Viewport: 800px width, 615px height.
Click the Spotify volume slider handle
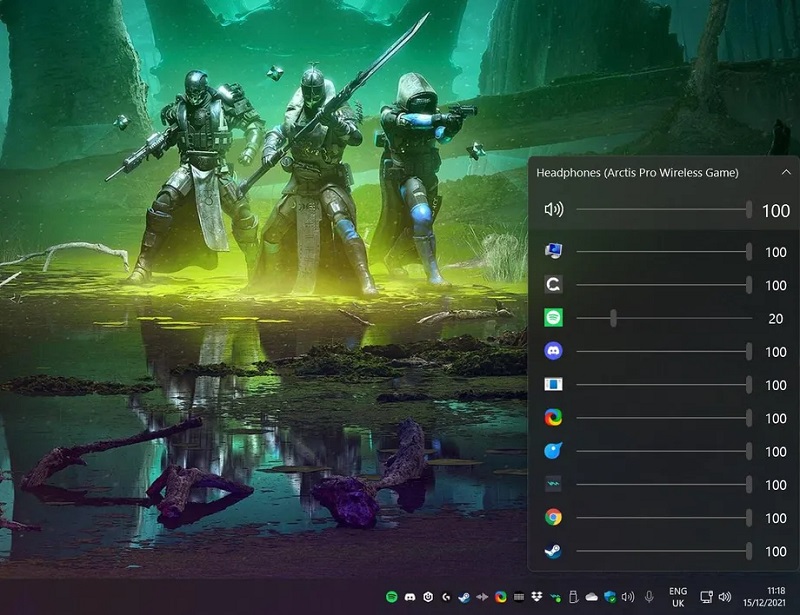pos(613,318)
